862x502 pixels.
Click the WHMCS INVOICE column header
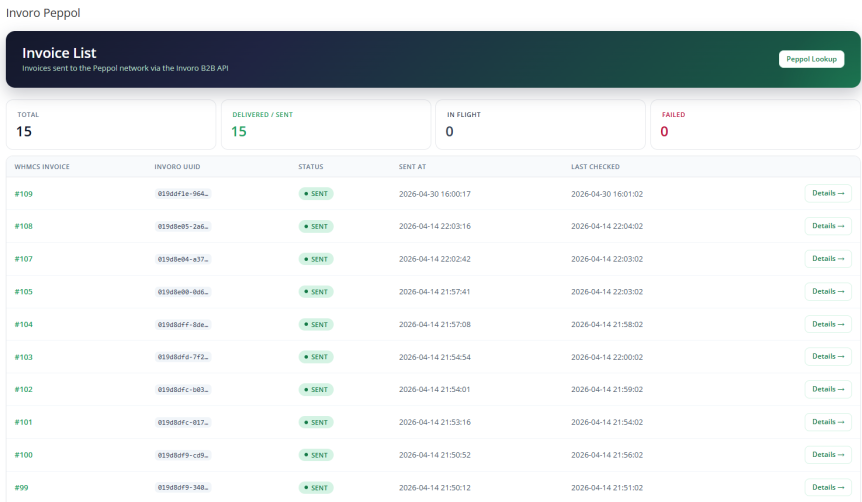42,167
